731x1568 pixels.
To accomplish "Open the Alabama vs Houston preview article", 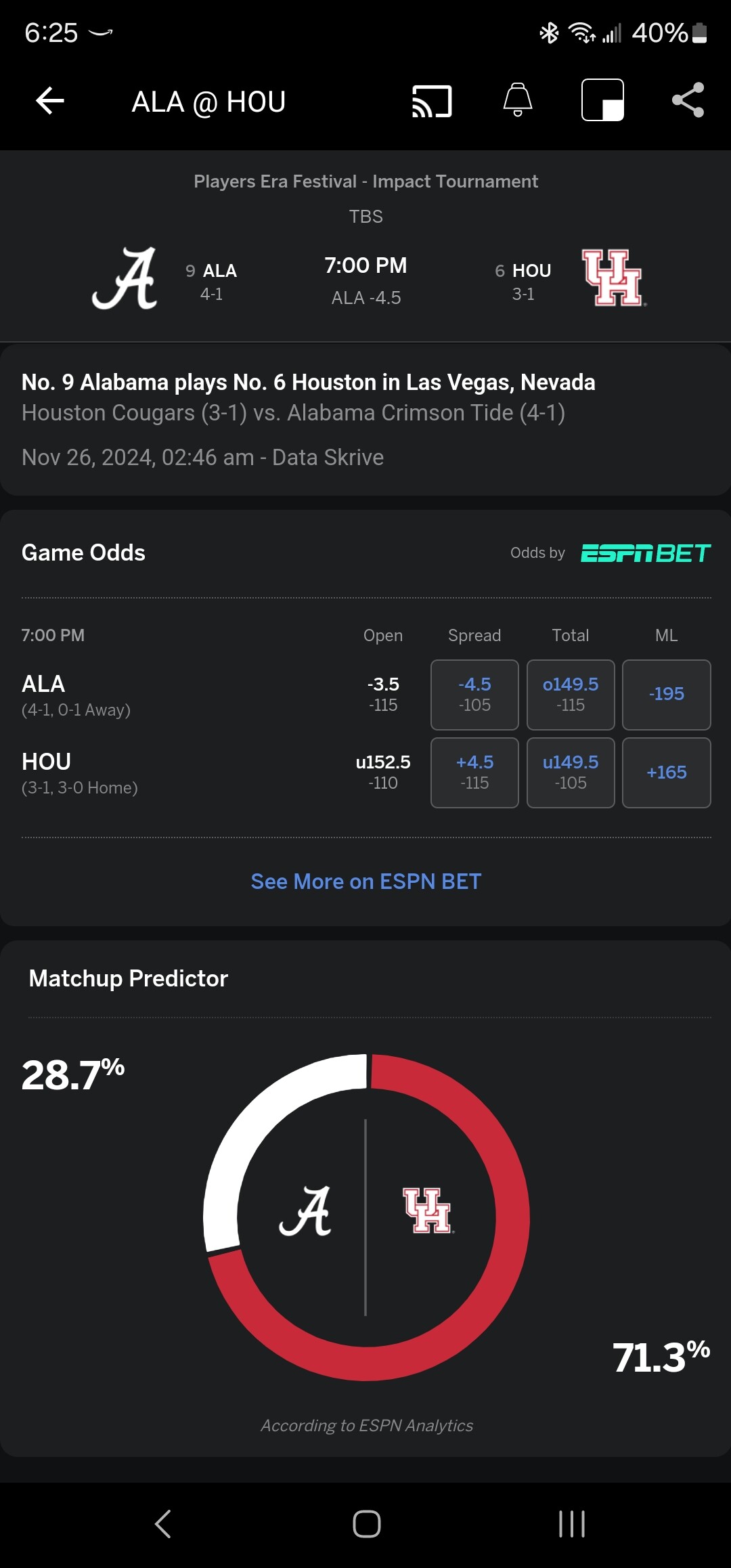I will tap(365, 420).
